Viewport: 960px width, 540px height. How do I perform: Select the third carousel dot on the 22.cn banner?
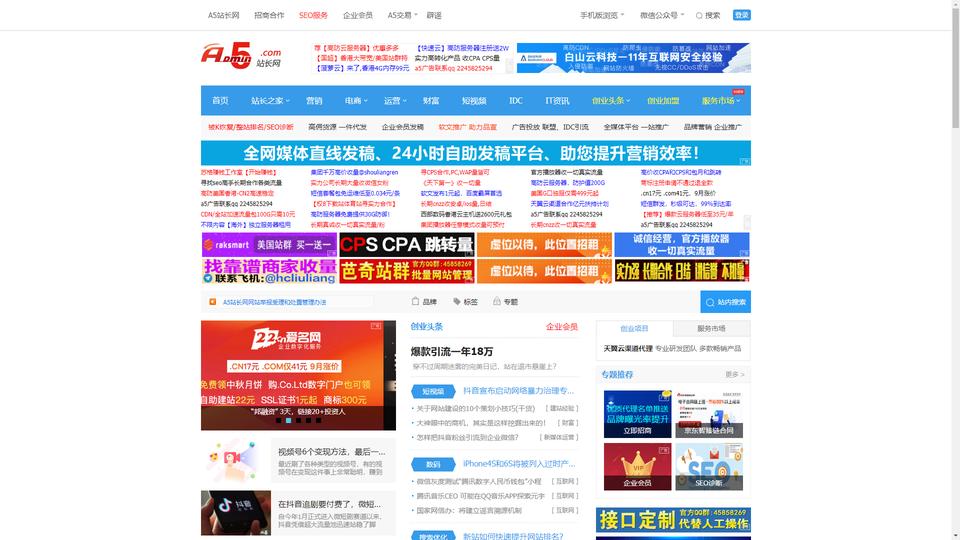pyautogui.click(x=298, y=421)
